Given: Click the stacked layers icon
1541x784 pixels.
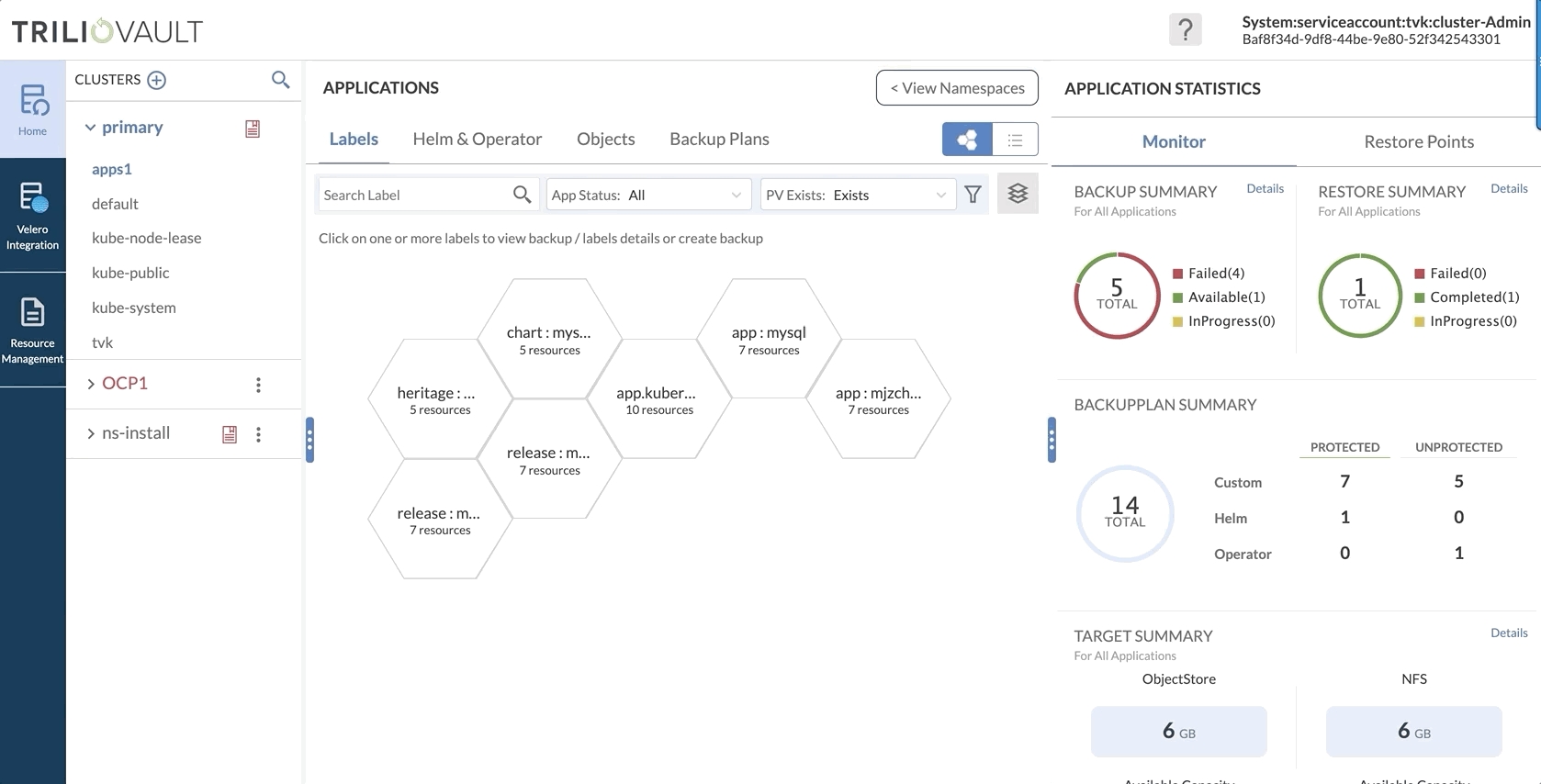Looking at the screenshot, I should [x=1018, y=194].
